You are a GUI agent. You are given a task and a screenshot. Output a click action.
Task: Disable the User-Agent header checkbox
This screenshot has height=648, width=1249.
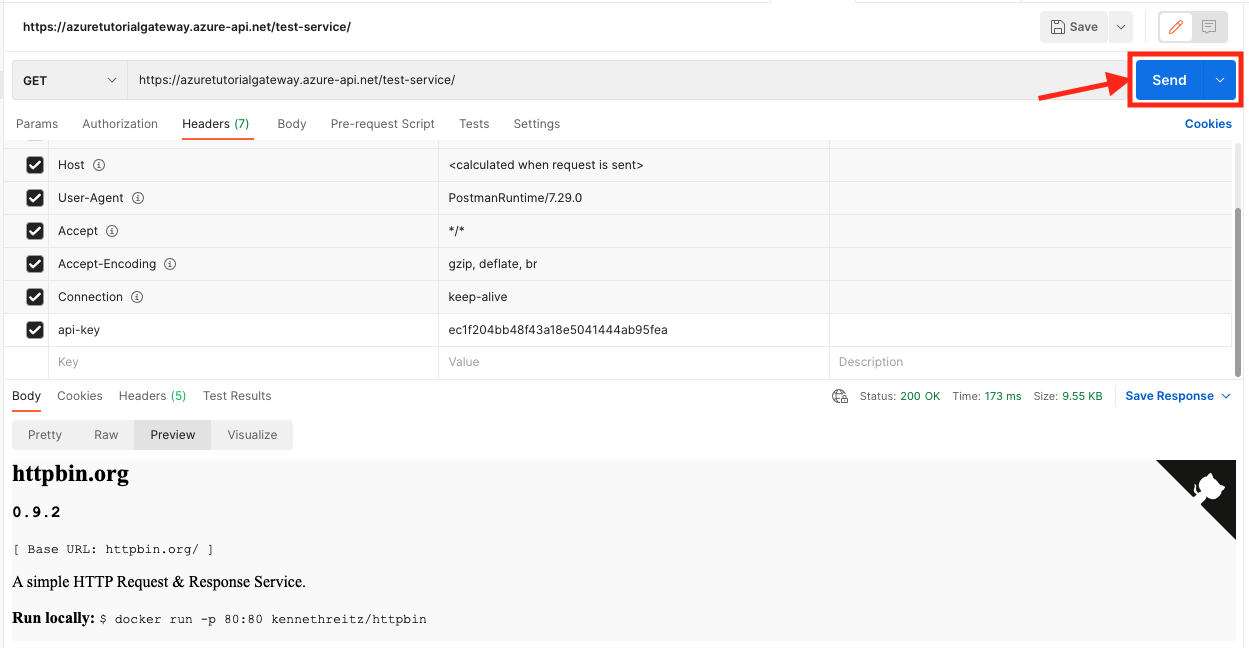(35, 198)
